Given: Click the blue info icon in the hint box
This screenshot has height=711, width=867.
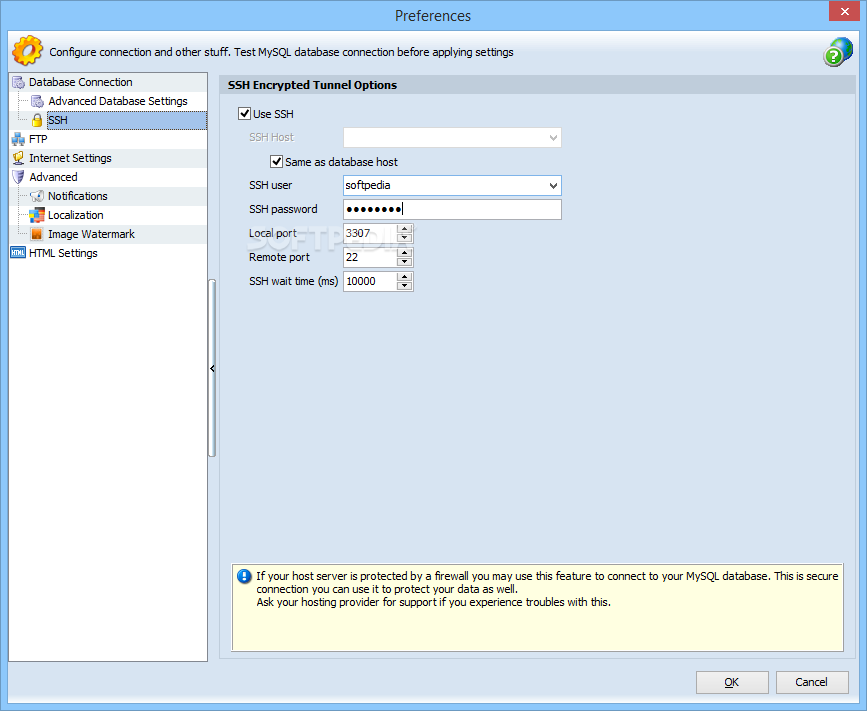Looking at the screenshot, I should (244, 576).
